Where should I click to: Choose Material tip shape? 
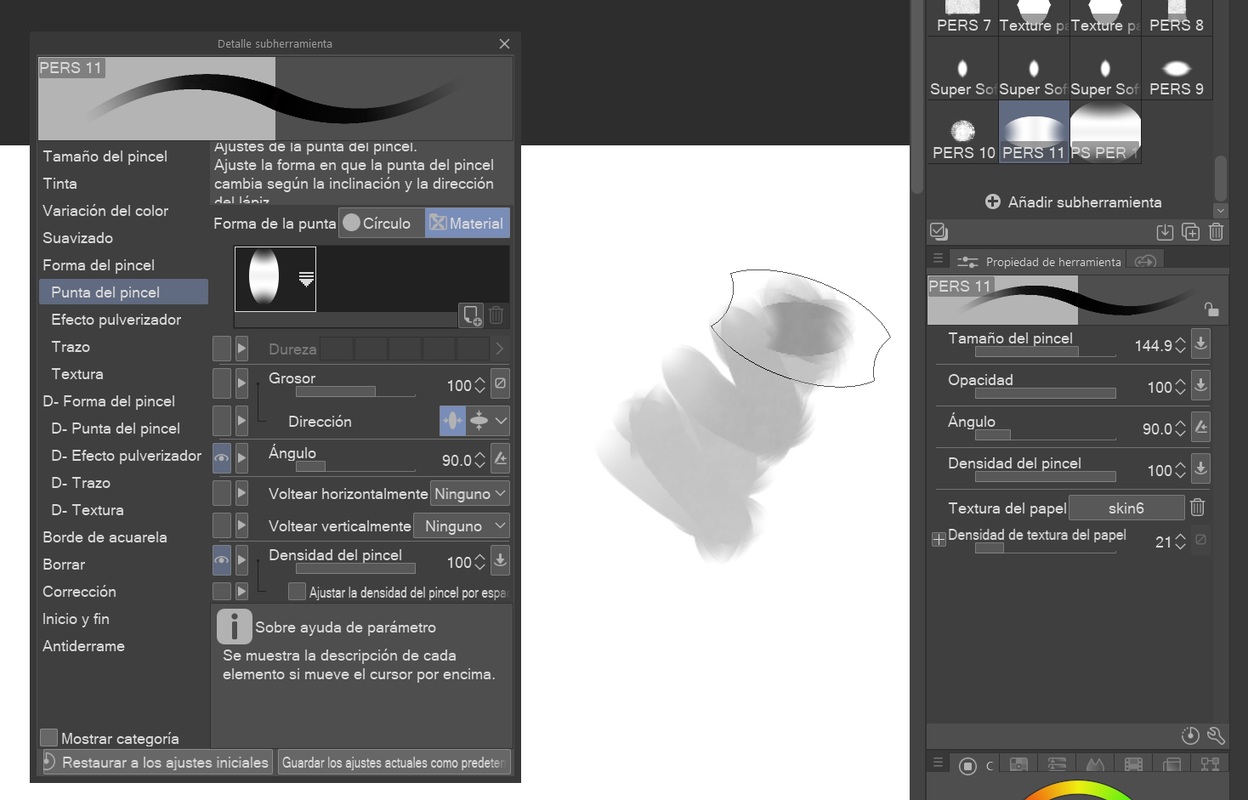(467, 223)
